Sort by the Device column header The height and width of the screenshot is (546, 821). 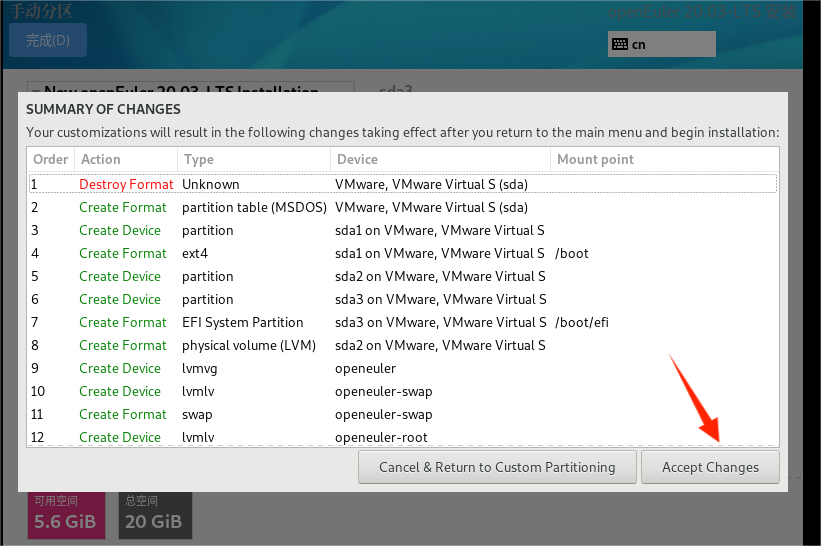pos(439,159)
